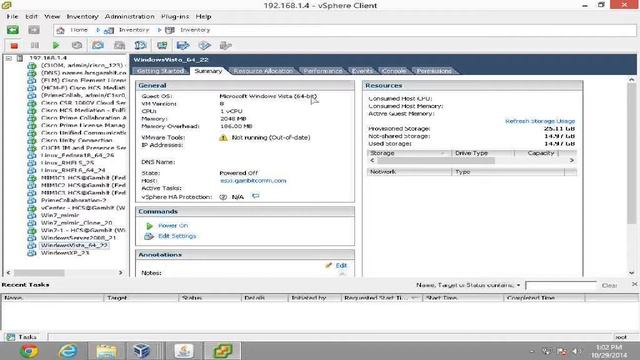
Task: Click the second Inventory breadcrumb arrow
Action: click(160, 30)
